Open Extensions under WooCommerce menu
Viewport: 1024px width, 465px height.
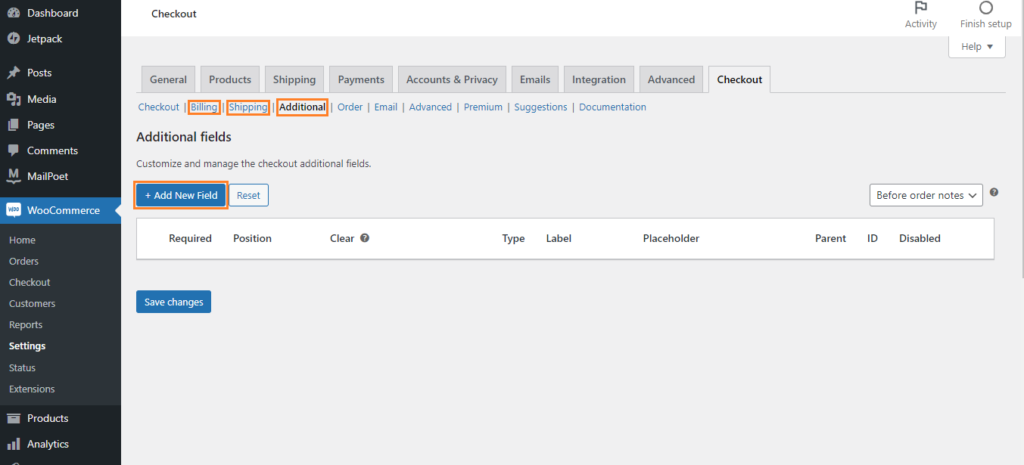(x=32, y=389)
